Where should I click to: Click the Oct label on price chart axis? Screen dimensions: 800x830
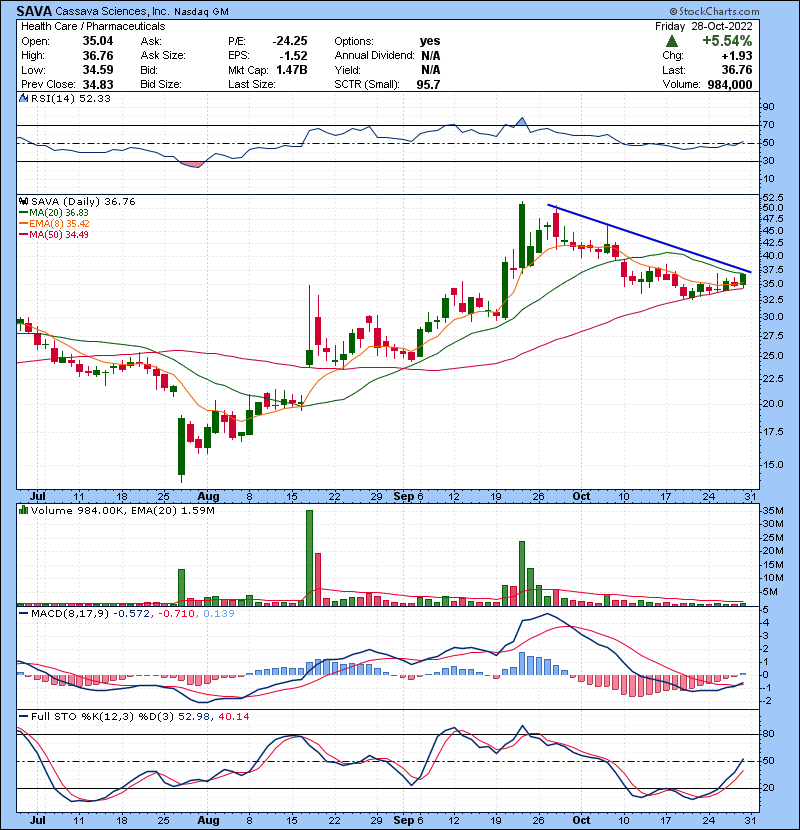[x=581, y=497]
